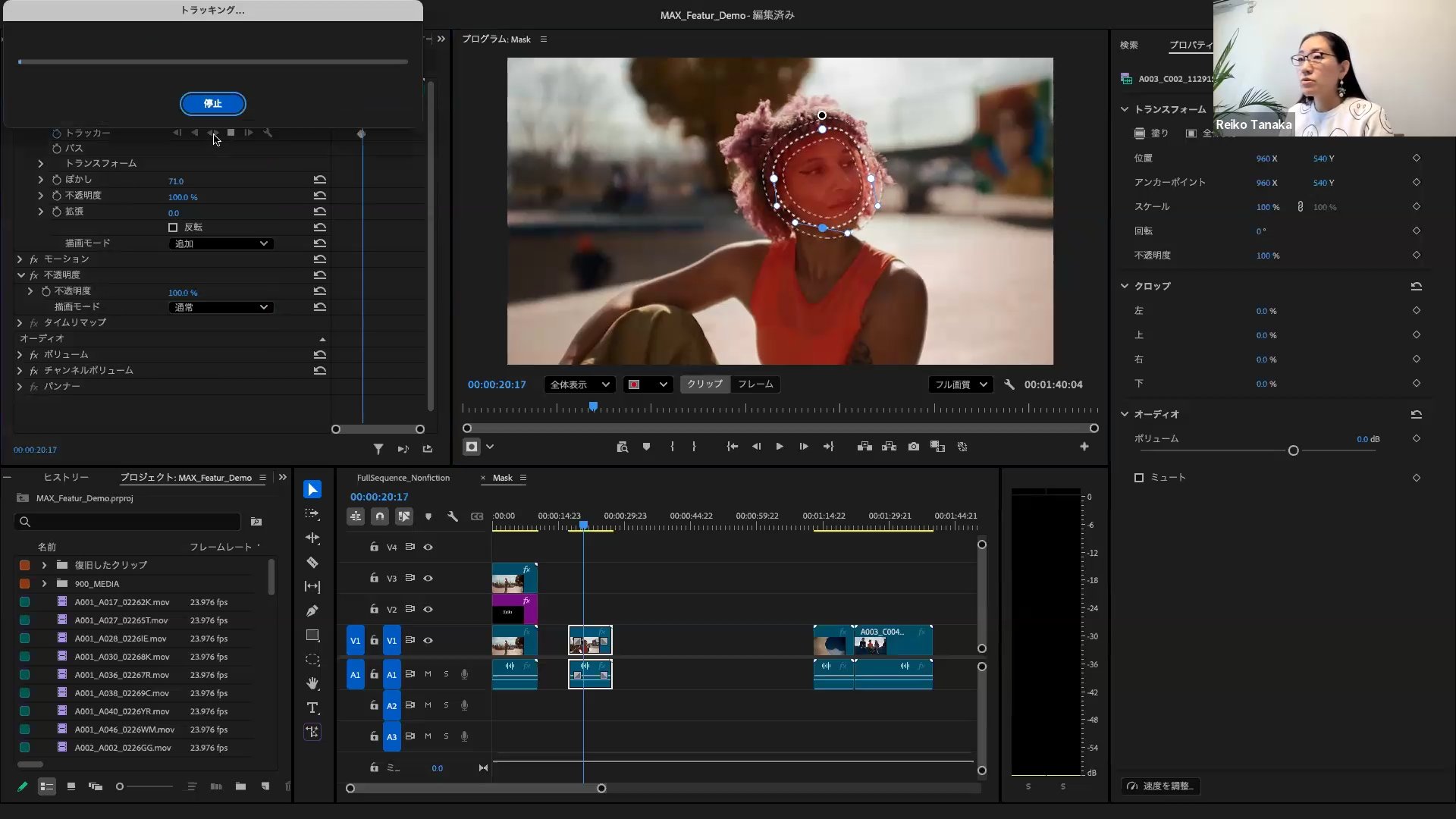Open the FullSequence_Nonfiction timeline tab
Screen dimensions: 1456x819
click(x=403, y=478)
